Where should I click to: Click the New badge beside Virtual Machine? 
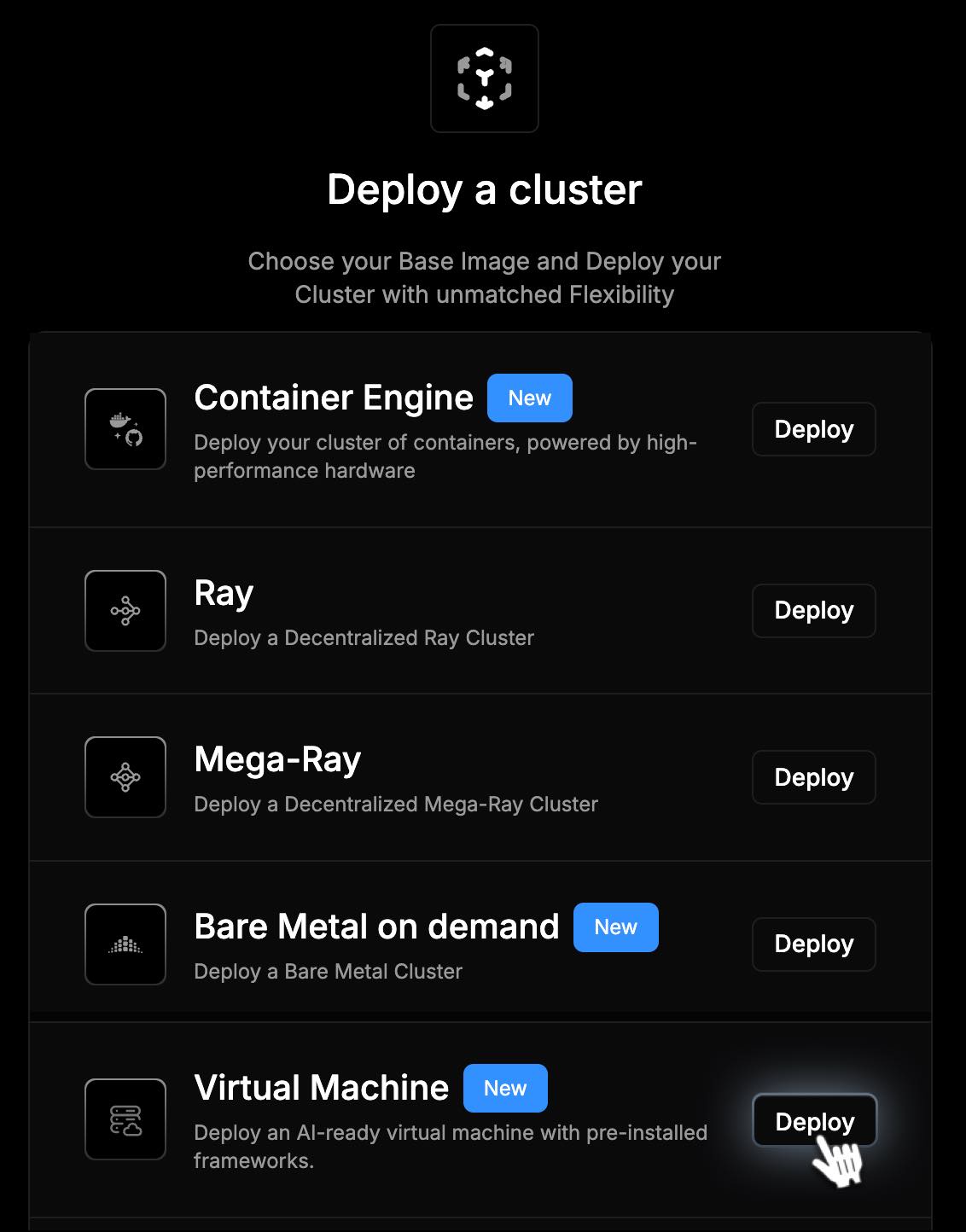click(505, 1088)
